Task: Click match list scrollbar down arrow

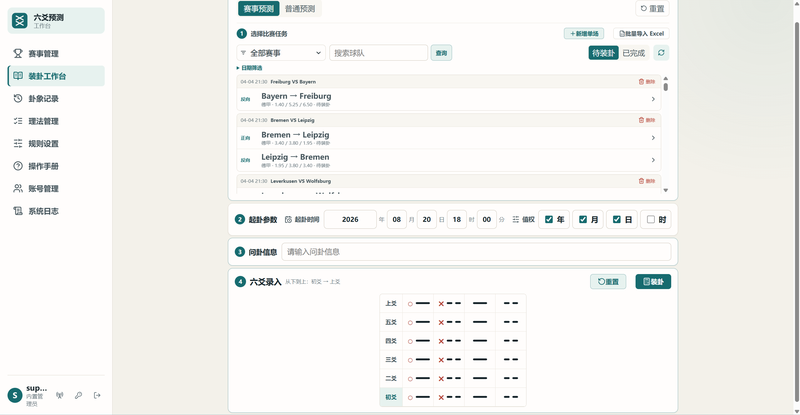Action: [666, 190]
